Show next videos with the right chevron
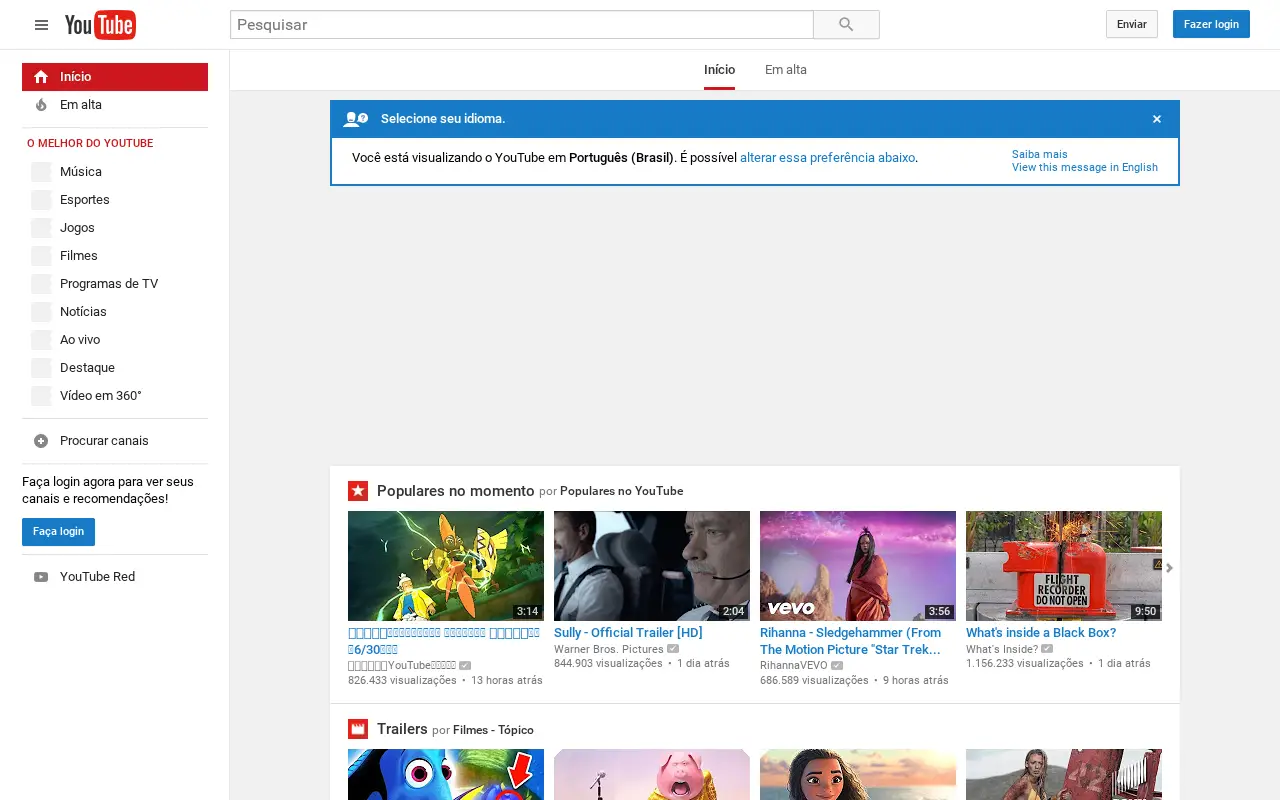This screenshot has width=1280, height=800. (x=1169, y=568)
